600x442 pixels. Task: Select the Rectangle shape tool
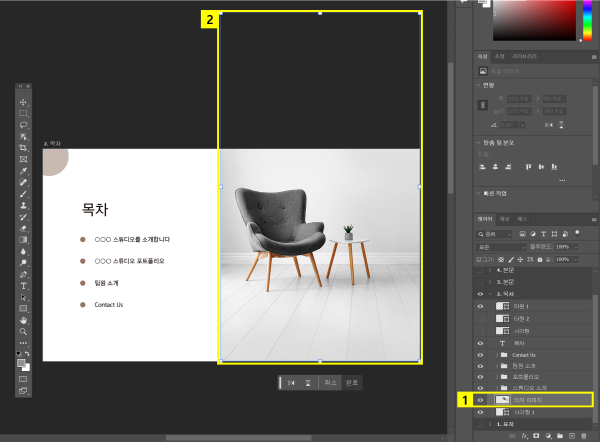click(23, 309)
